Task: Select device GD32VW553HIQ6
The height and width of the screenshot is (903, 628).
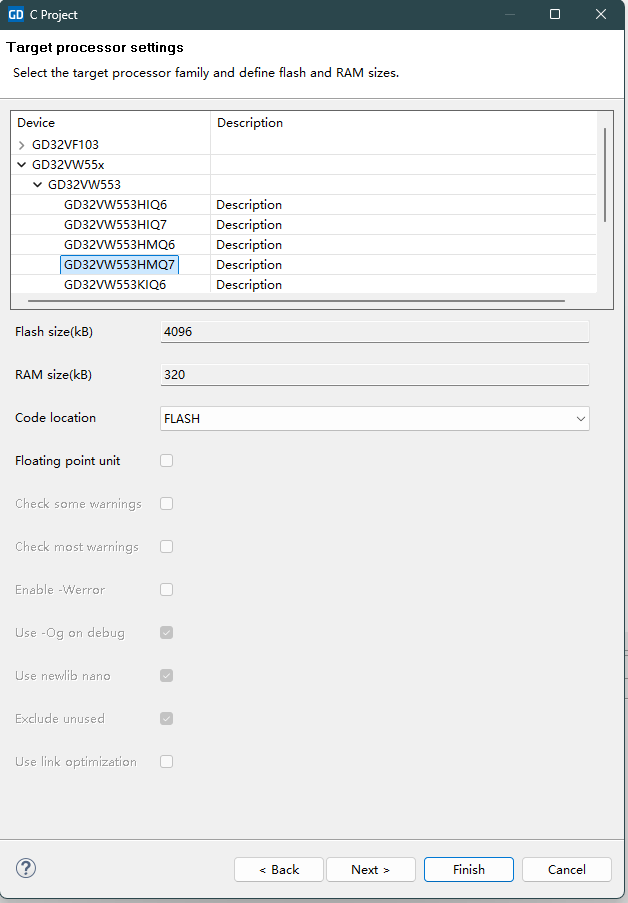Action: coord(115,205)
